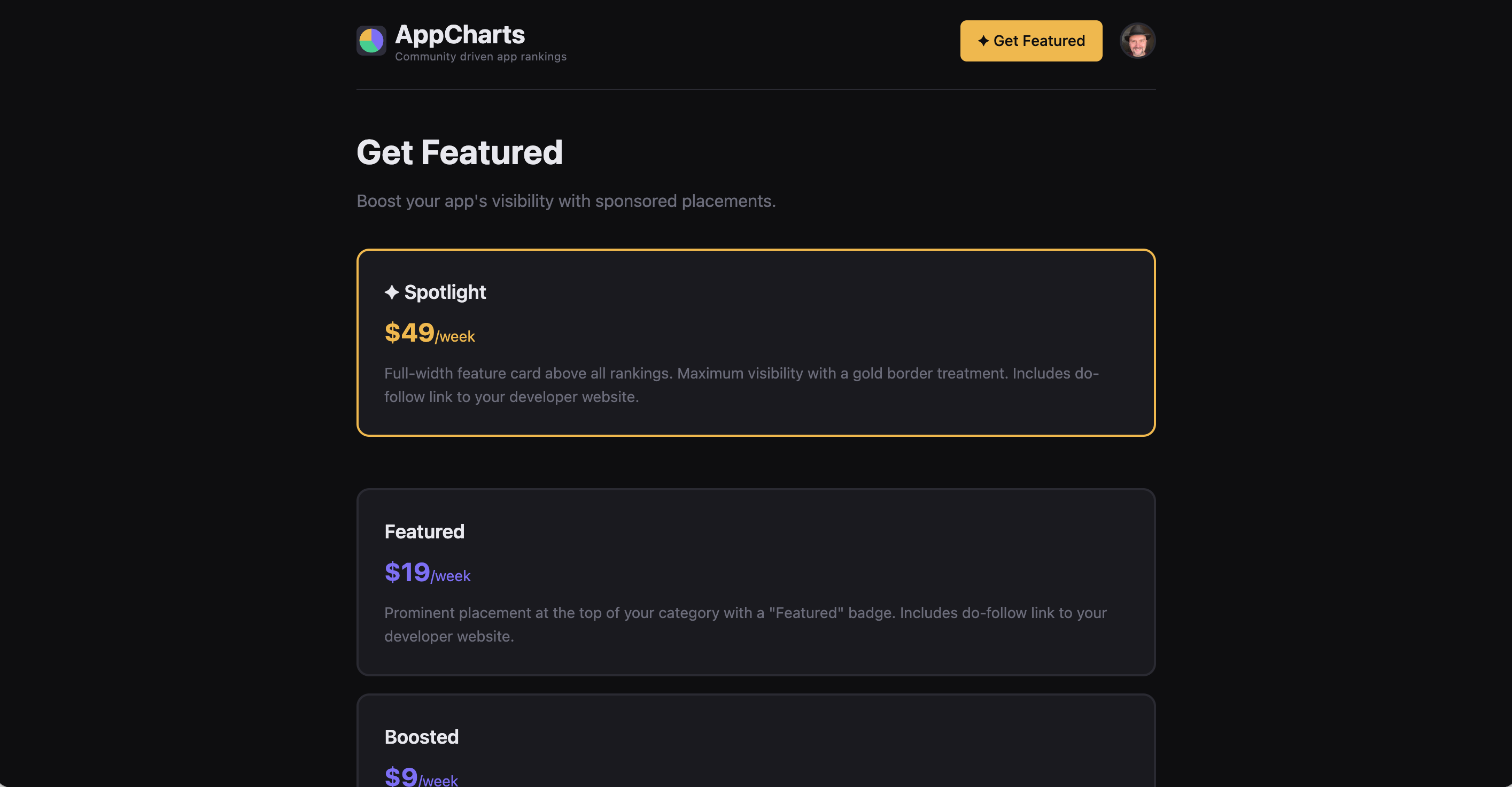This screenshot has width=1512, height=787.
Task: Click the $9/week Boosted price
Action: point(420,776)
